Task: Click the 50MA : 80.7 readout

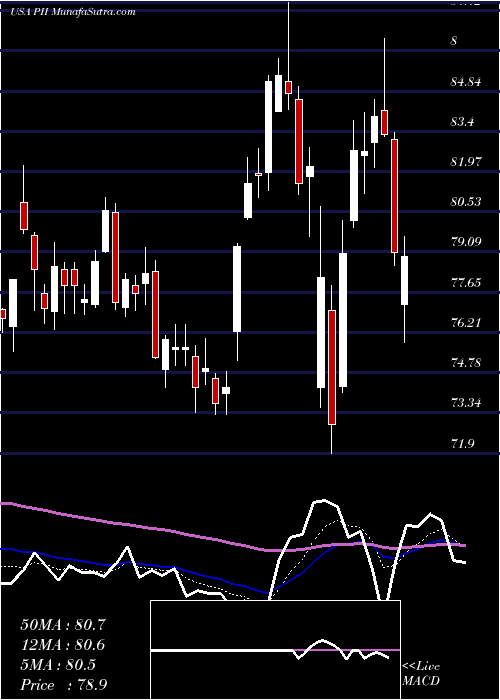Action: [x=62, y=625]
